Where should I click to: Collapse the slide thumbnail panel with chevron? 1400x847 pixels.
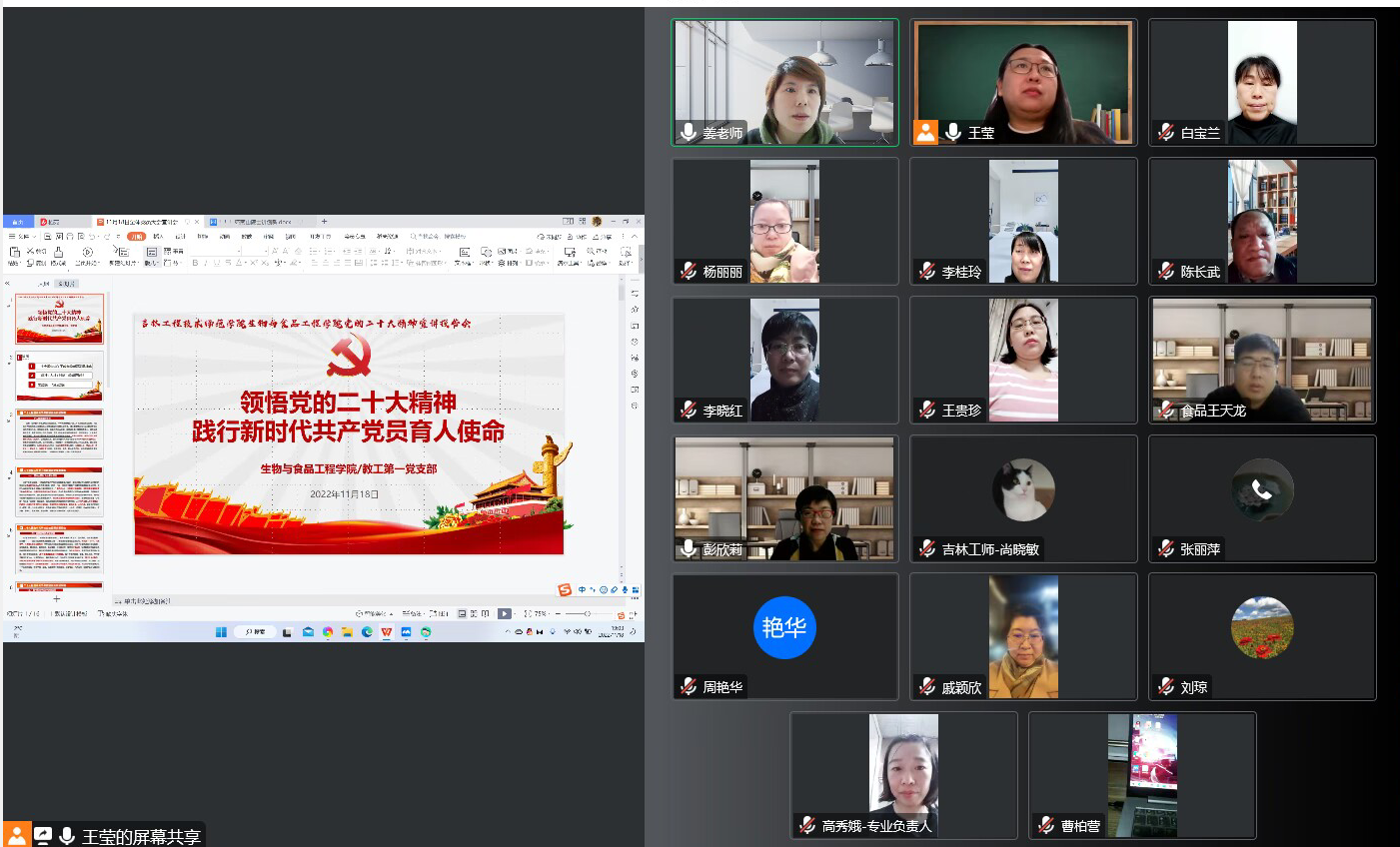click(8, 284)
